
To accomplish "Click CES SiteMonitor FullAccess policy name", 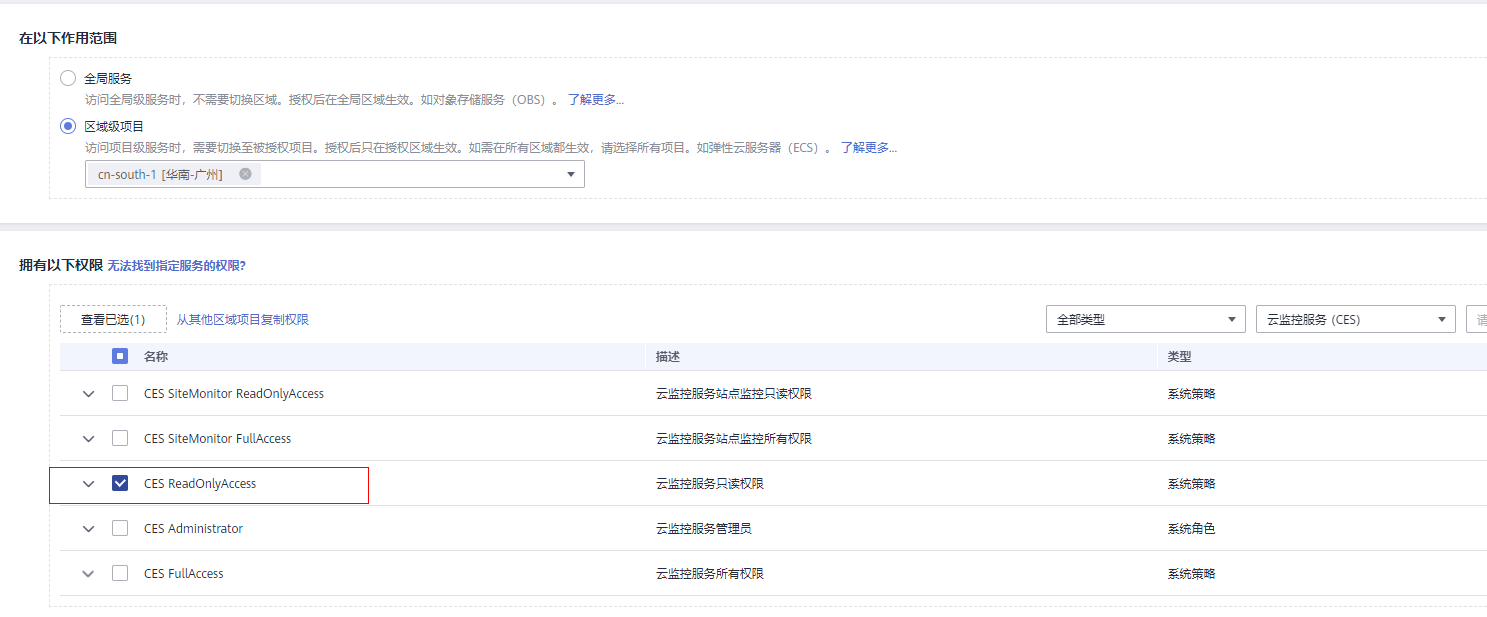I will pos(217,439).
